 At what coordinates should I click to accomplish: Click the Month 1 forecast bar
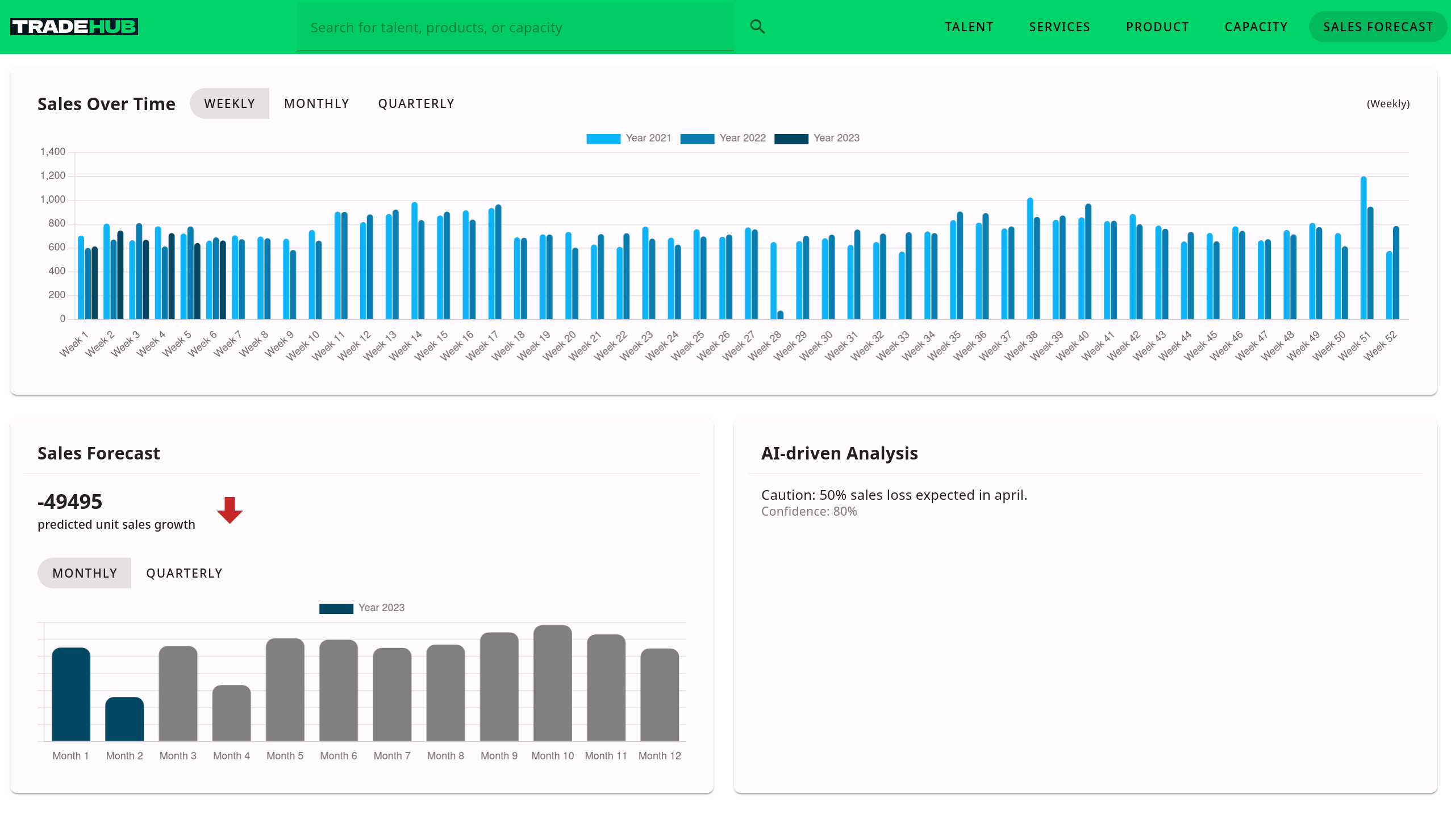click(71, 695)
